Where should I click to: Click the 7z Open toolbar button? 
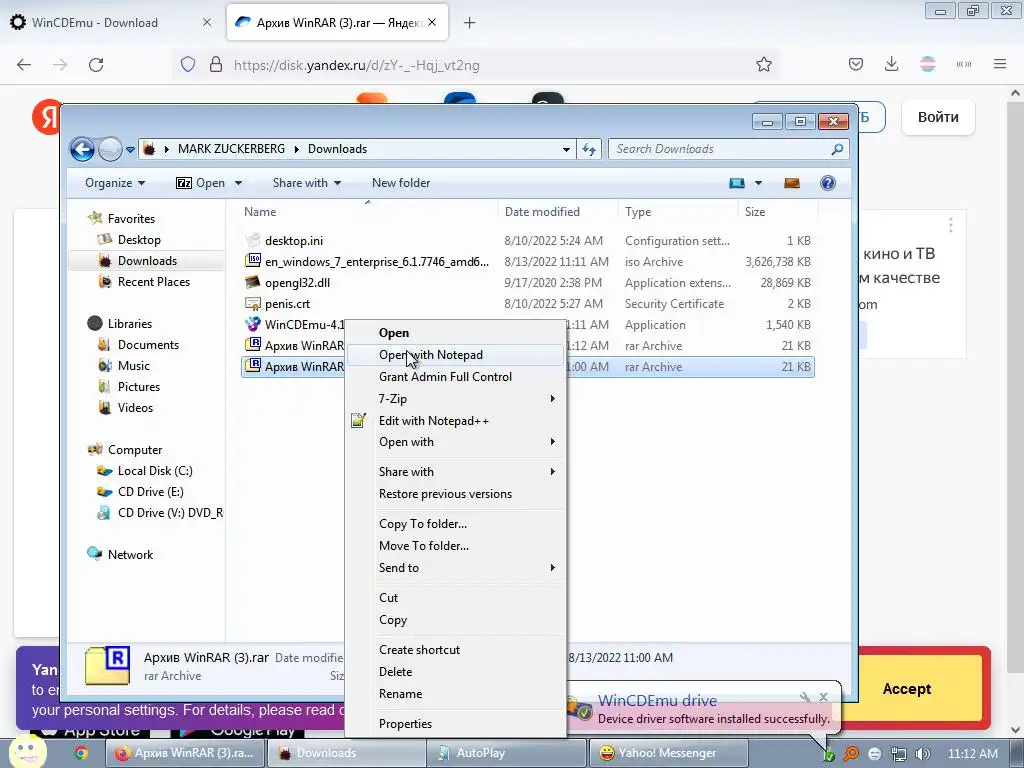coord(200,183)
